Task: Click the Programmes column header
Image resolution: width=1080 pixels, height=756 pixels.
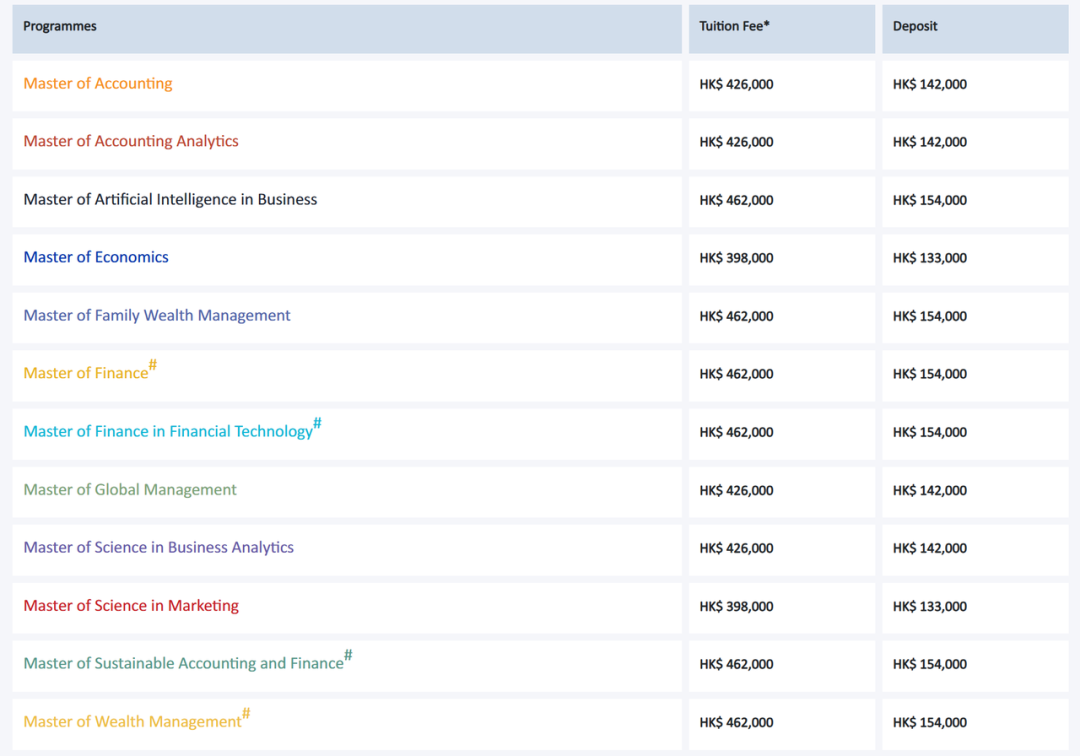Action: (x=60, y=27)
